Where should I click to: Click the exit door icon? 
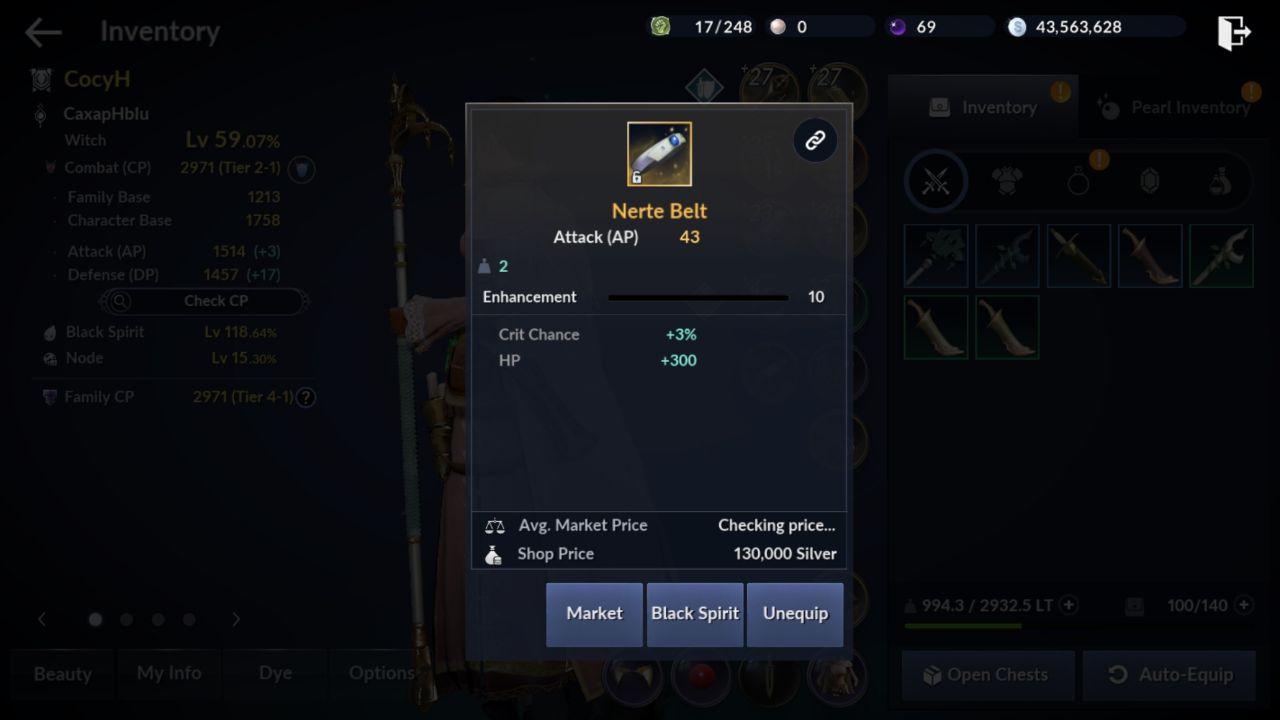pyautogui.click(x=1234, y=32)
